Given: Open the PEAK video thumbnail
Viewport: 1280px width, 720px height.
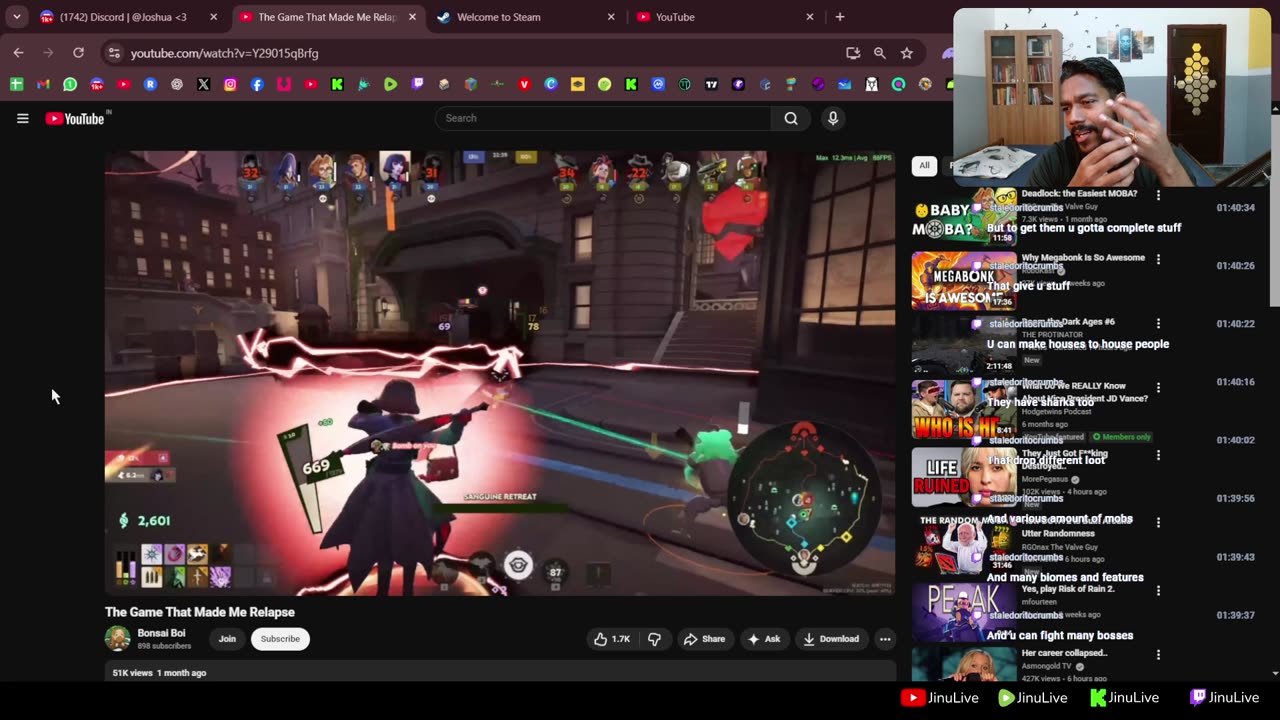Looking at the screenshot, I should tap(964, 612).
